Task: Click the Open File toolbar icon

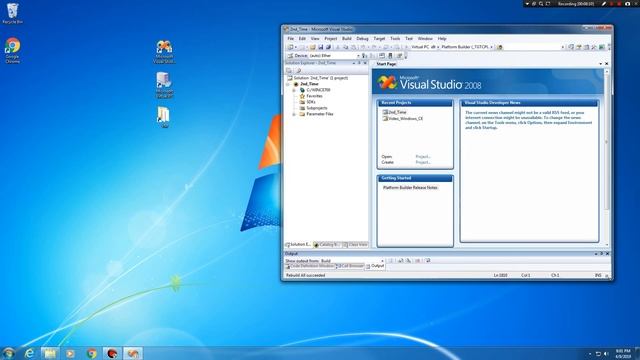Action: [x=312, y=47]
